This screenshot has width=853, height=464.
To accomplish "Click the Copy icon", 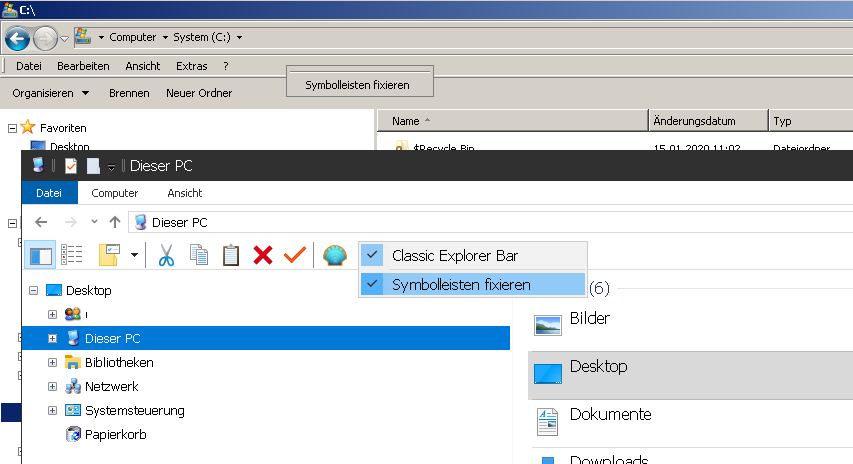I will [x=199, y=255].
